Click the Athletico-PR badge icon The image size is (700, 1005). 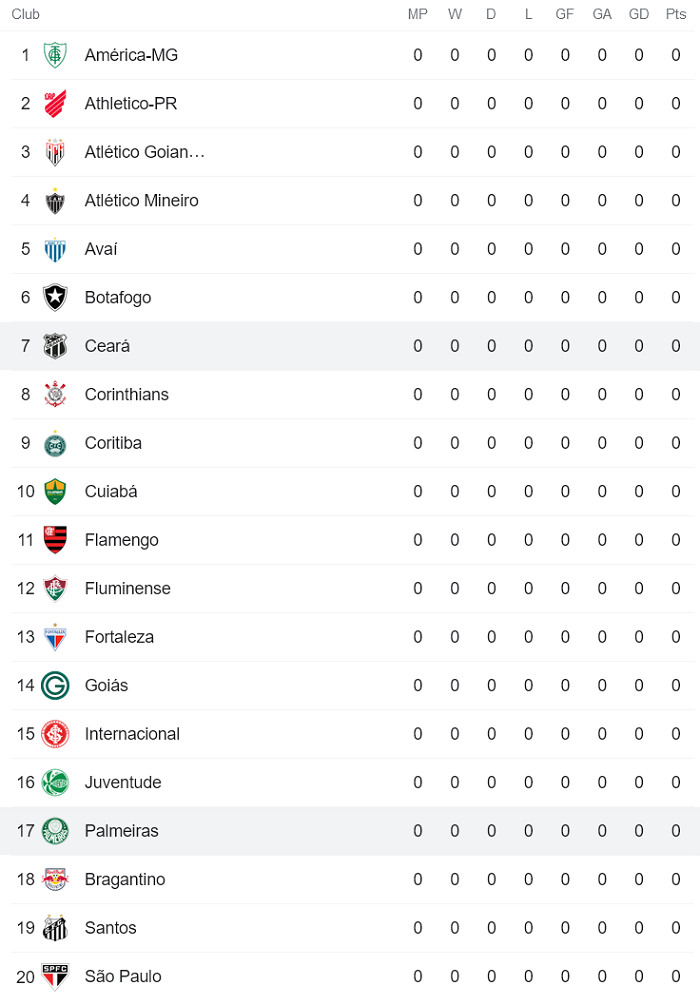tap(55, 103)
